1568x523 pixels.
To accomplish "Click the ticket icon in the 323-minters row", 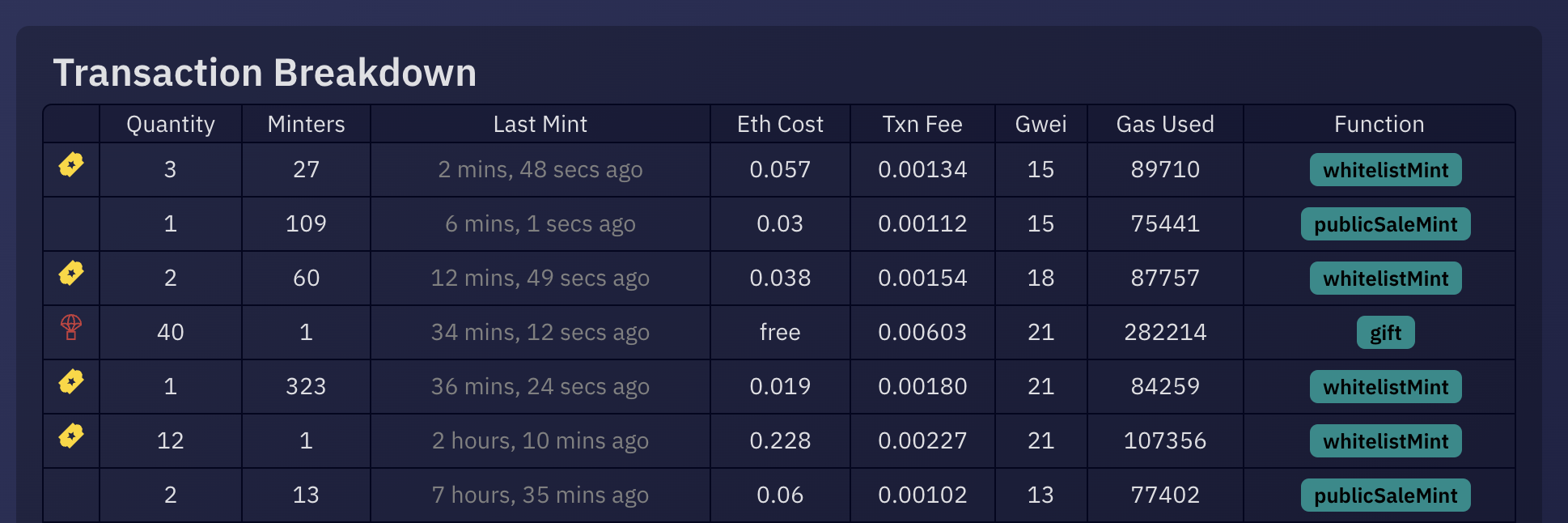I will 71,382.
